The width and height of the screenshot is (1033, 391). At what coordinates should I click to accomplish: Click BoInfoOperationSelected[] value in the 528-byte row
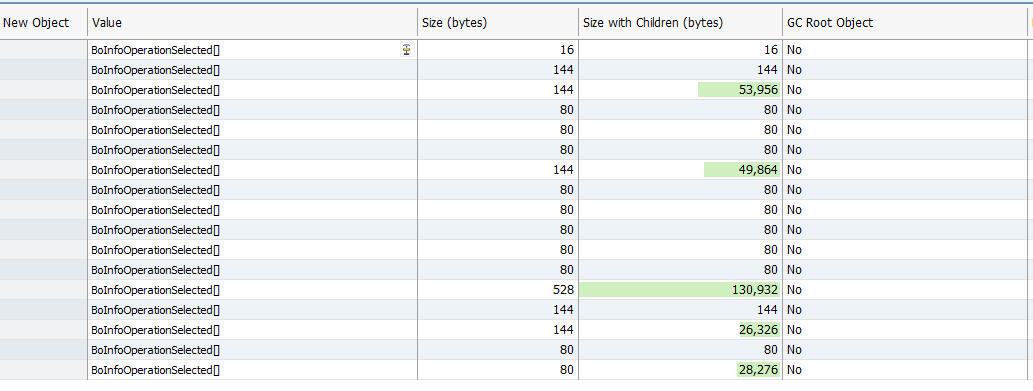click(x=155, y=290)
